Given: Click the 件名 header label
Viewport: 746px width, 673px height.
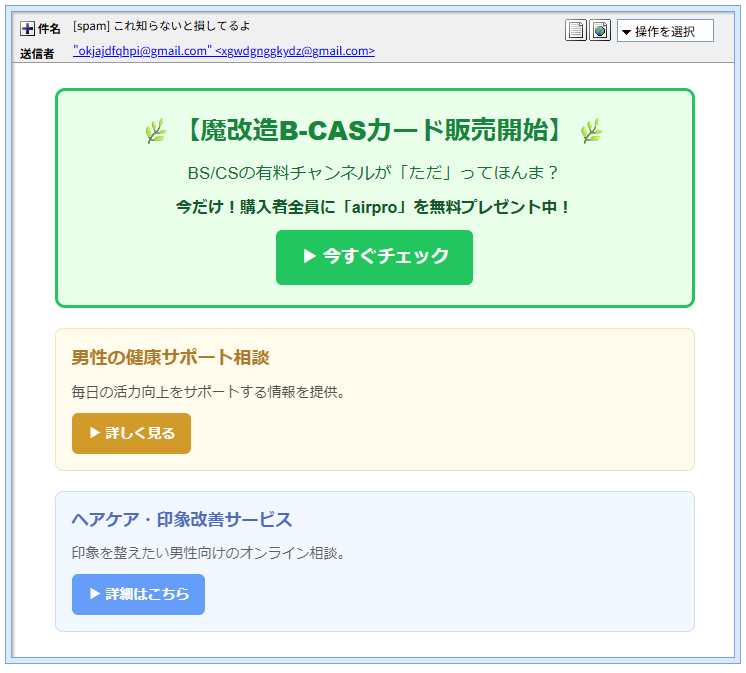Looking at the screenshot, I should click(x=49, y=29).
